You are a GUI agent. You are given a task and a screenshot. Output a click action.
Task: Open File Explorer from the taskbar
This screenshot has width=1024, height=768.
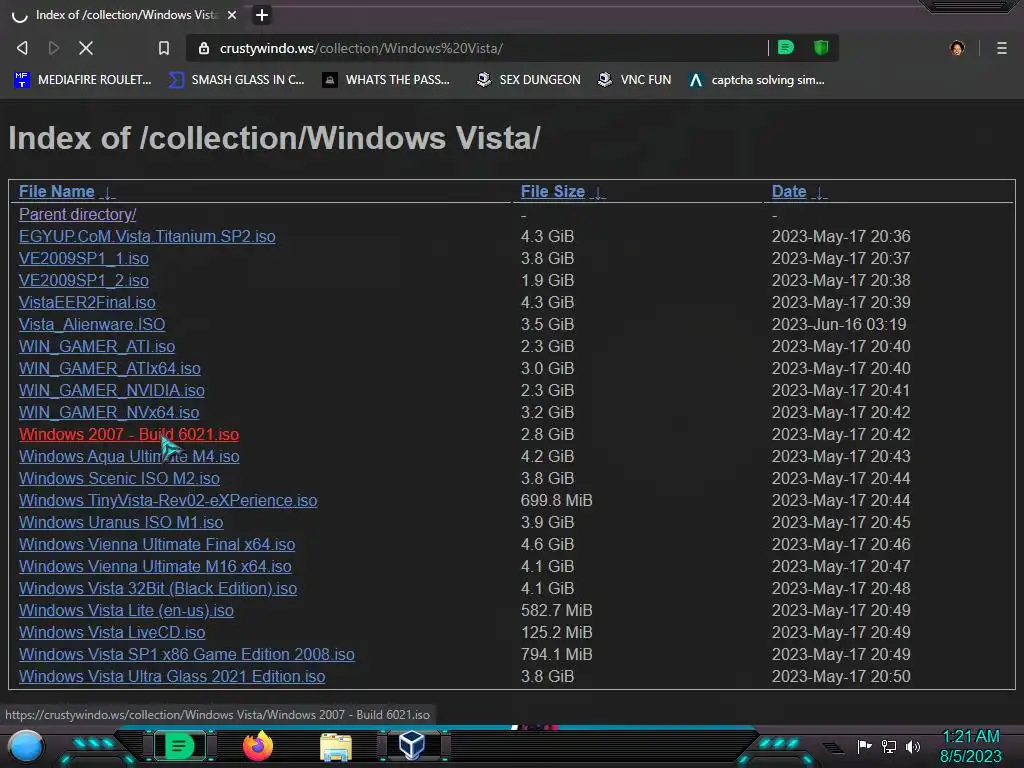pos(336,747)
